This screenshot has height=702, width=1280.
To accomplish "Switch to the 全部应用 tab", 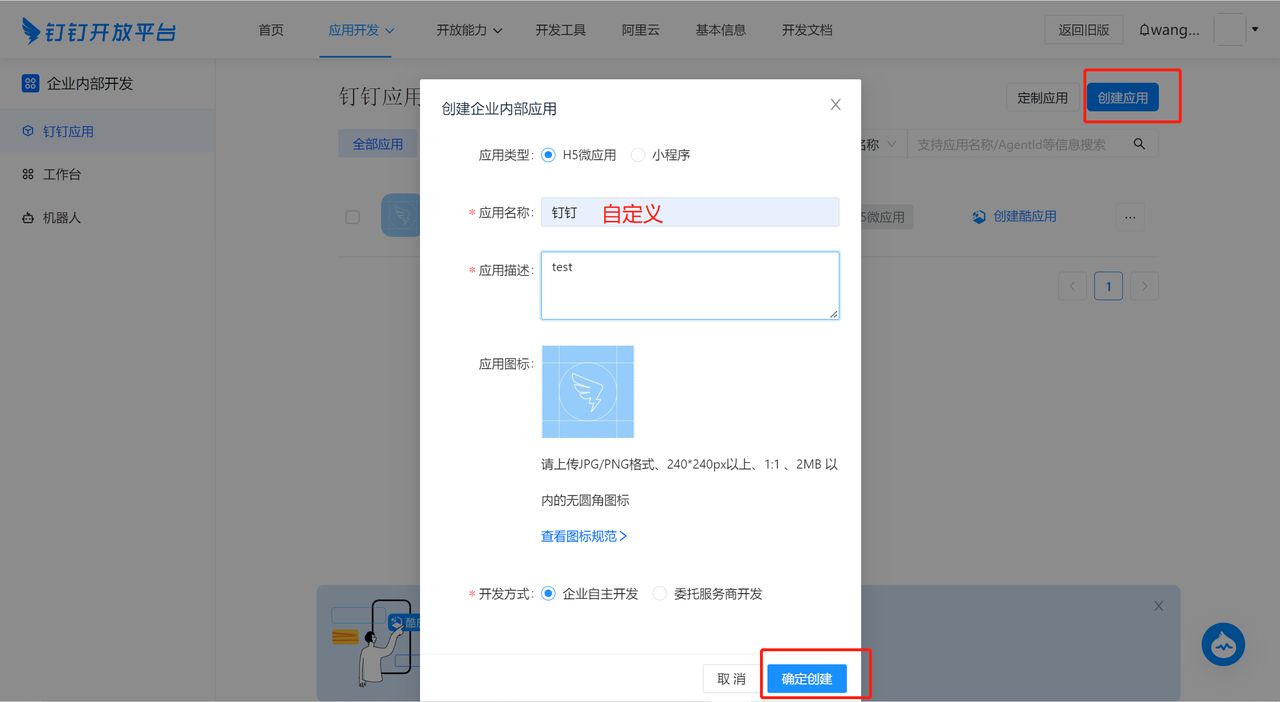I will (377, 144).
